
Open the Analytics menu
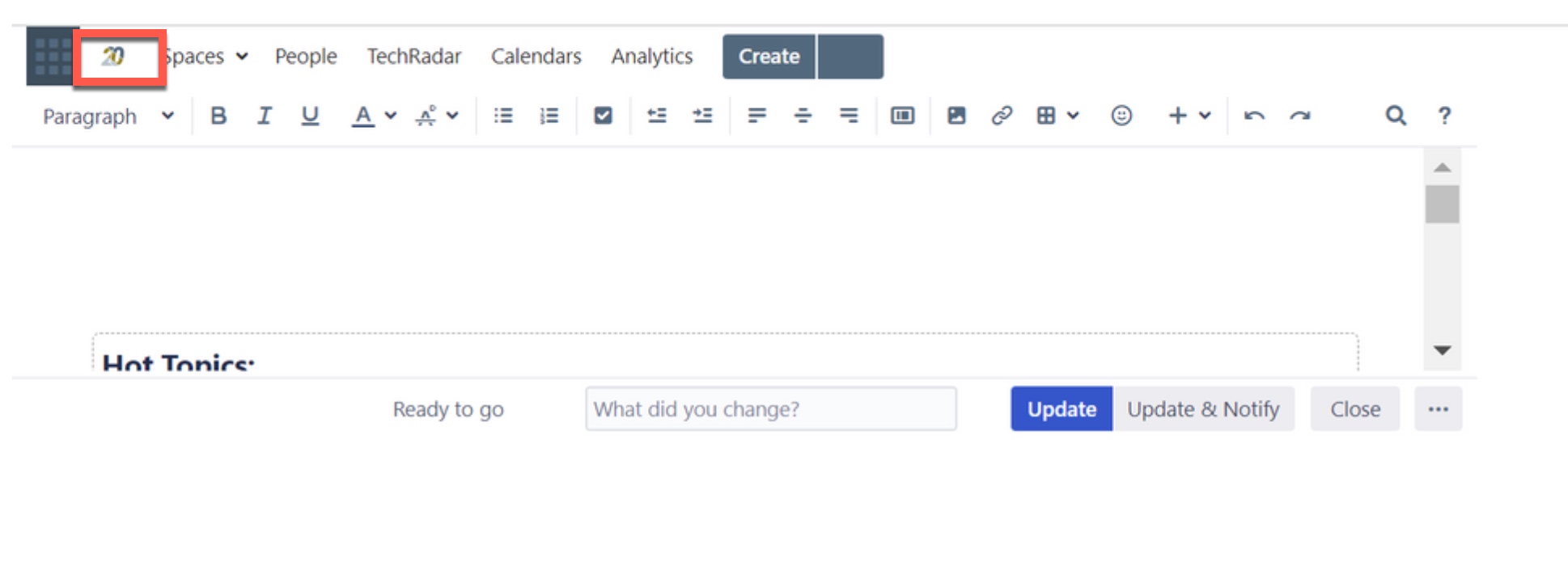[x=652, y=57]
